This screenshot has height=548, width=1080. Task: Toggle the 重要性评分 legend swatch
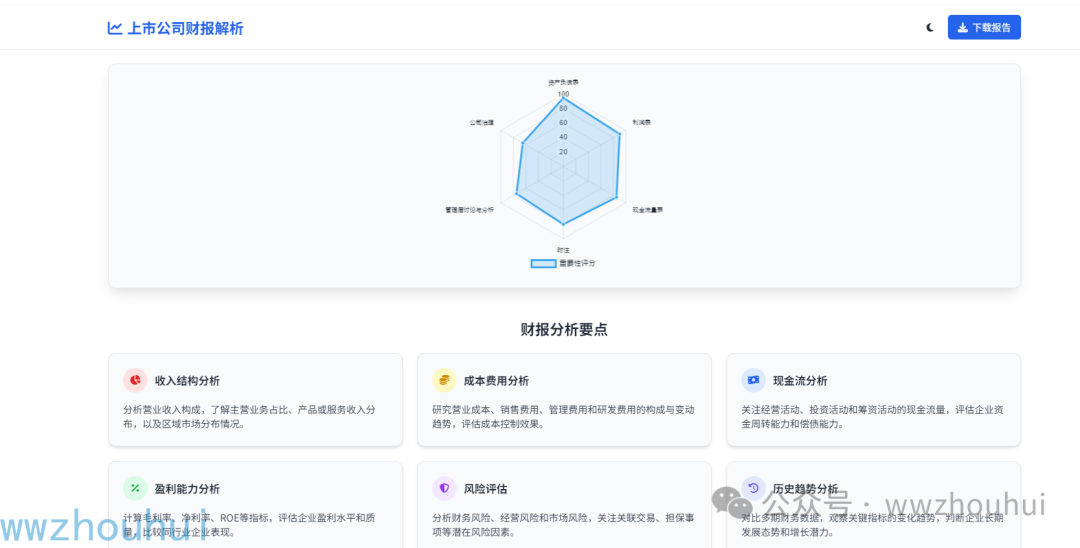coord(543,264)
